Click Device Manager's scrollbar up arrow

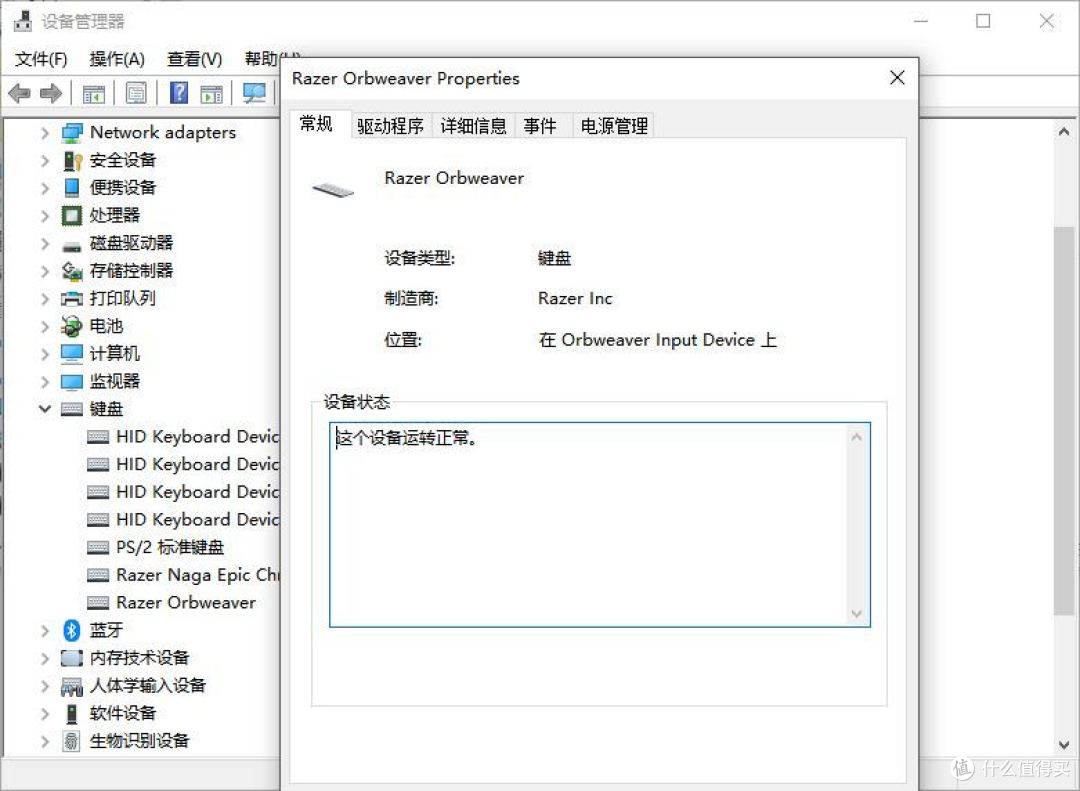click(x=1064, y=131)
